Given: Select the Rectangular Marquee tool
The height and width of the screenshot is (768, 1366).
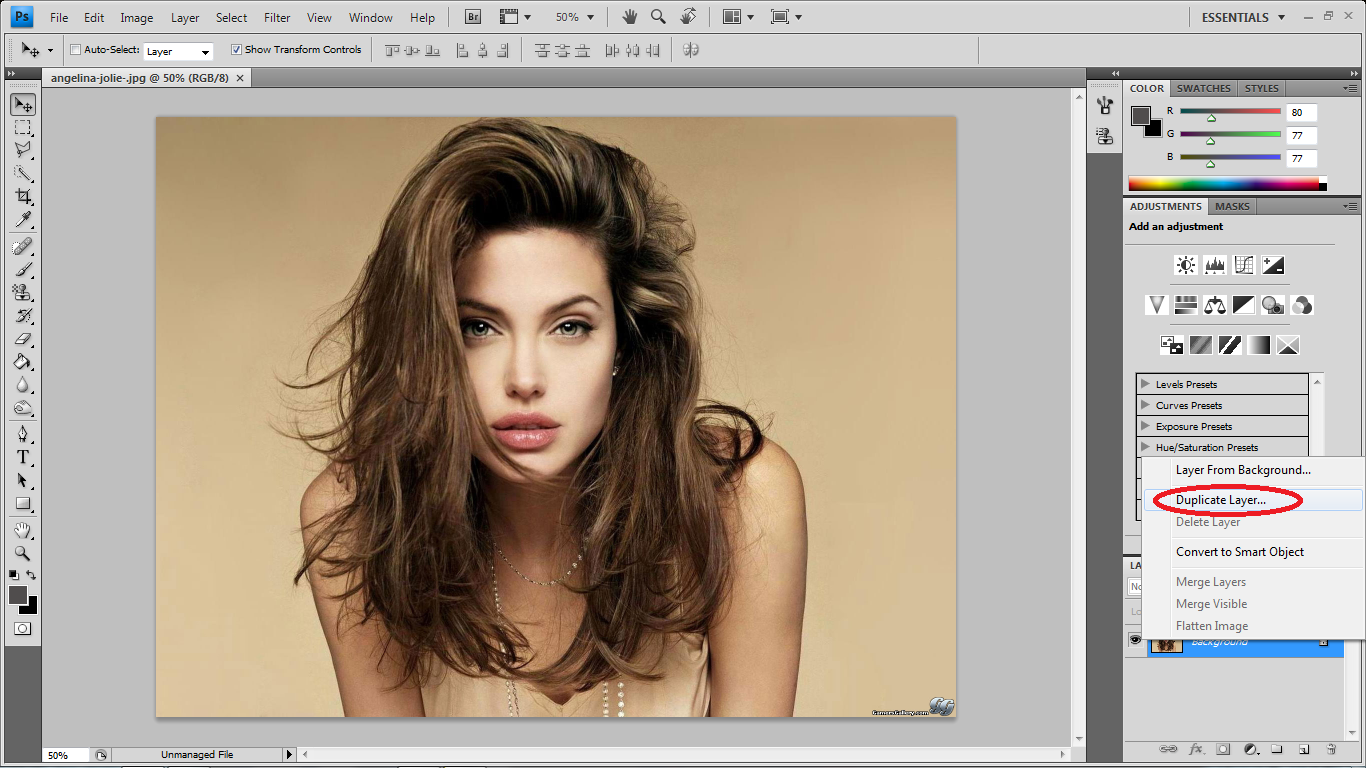Looking at the screenshot, I should 23,127.
